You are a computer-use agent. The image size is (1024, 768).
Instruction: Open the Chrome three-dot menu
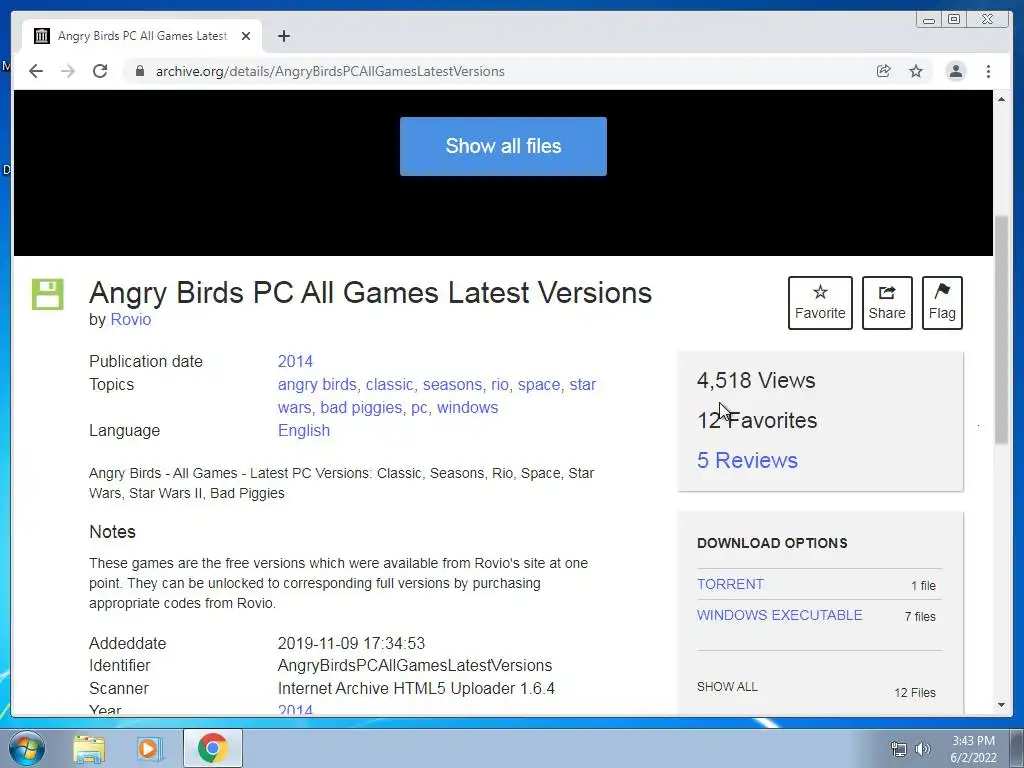click(988, 71)
